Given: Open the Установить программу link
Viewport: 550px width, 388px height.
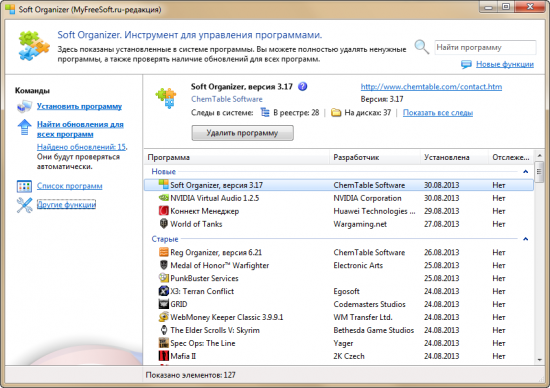Looking at the screenshot, I should coord(80,106).
